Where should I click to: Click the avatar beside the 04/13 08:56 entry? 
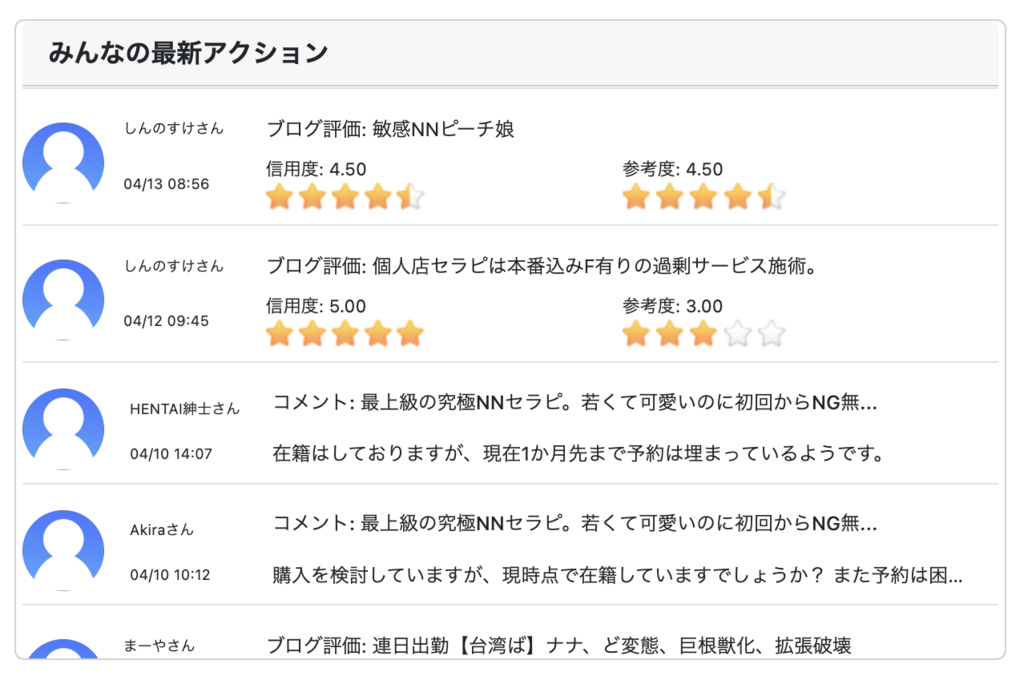pyautogui.click(x=63, y=162)
